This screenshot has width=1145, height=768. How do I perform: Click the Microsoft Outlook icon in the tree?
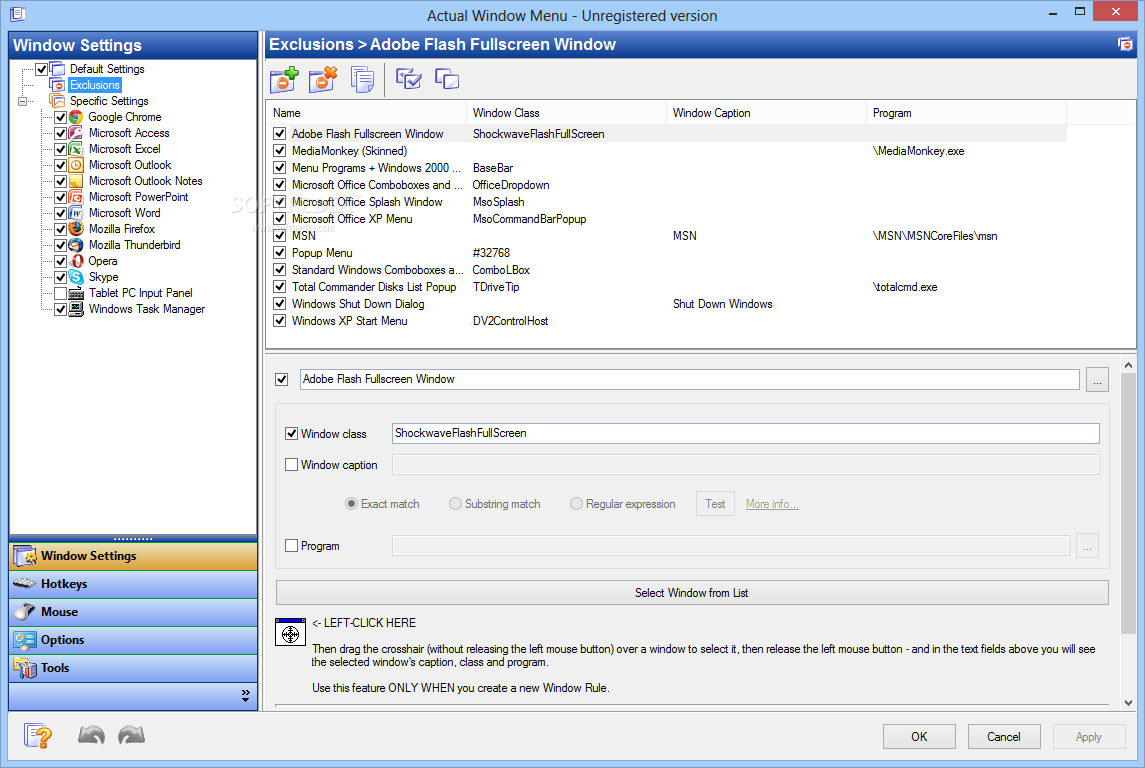click(76, 165)
